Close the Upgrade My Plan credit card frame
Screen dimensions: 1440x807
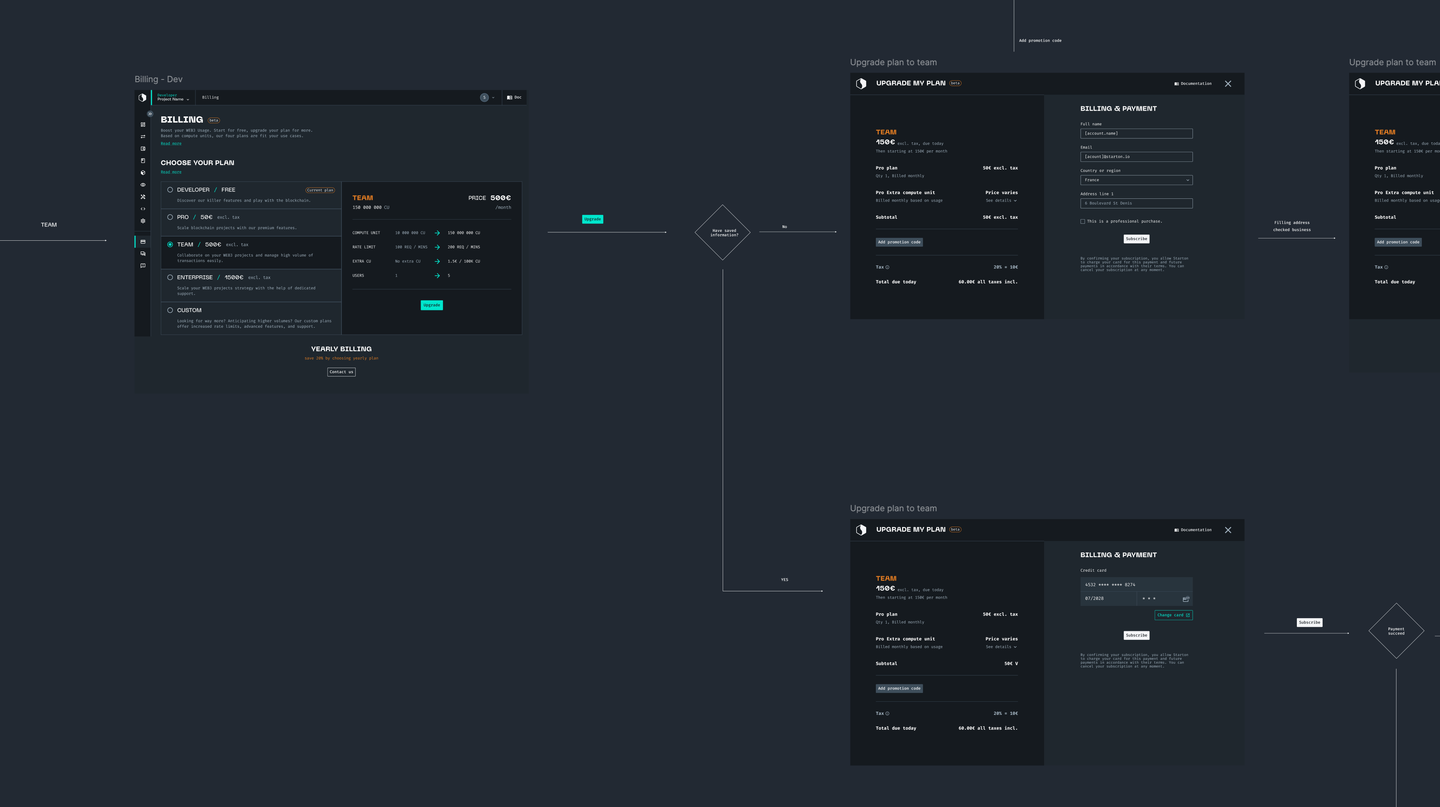point(1228,530)
